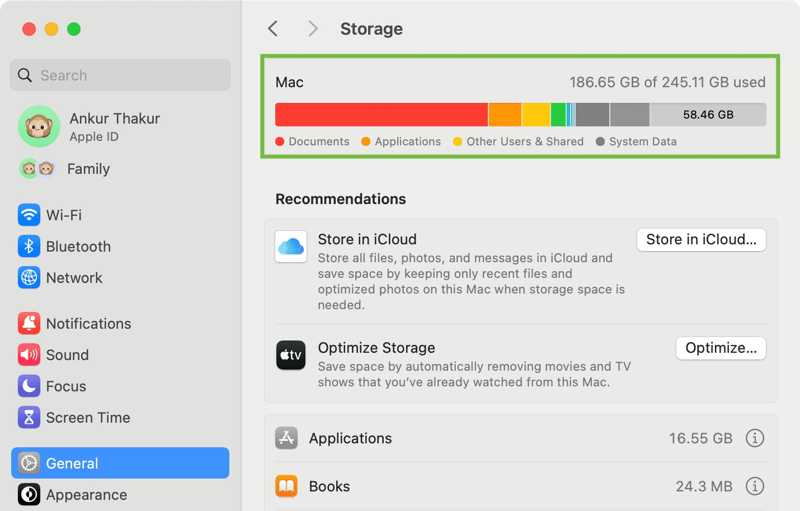Open Bluetooth settings icon
800x511 pixels.
tap(29, 246)
